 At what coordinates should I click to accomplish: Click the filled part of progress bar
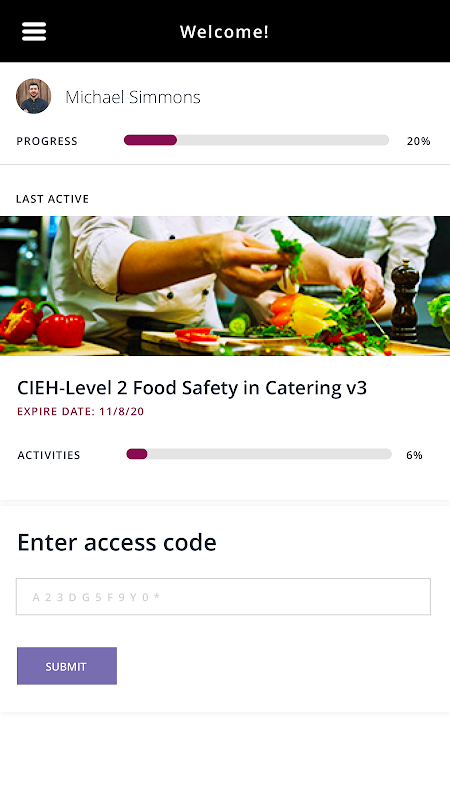(151, 140)
